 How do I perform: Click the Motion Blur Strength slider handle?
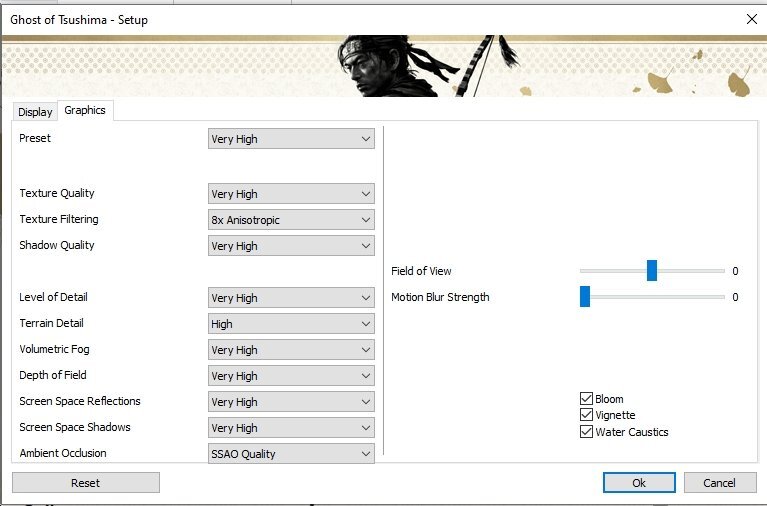click(x=585, y=297)
